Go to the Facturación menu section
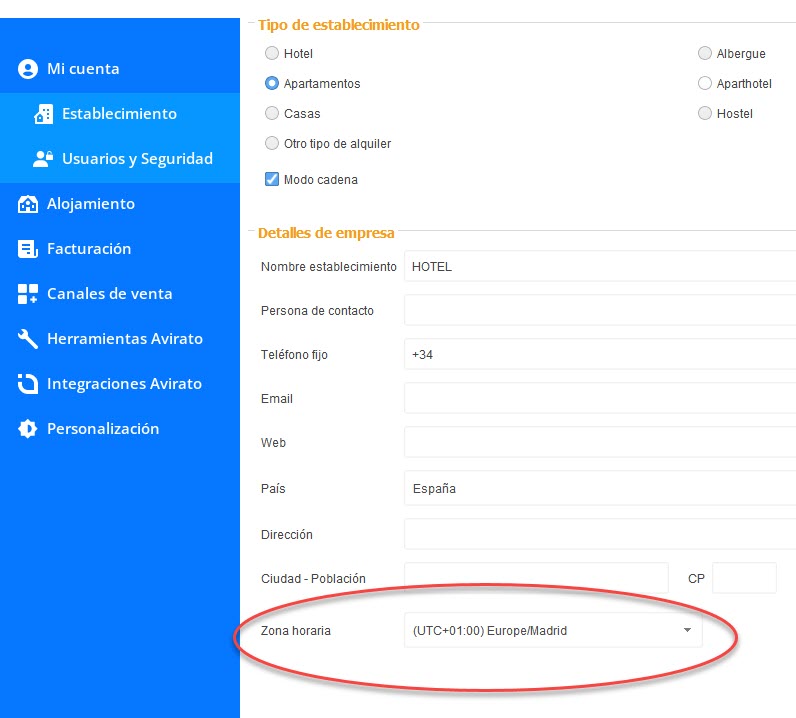This screenshot has width=796, height=718. tap(89, 249)
